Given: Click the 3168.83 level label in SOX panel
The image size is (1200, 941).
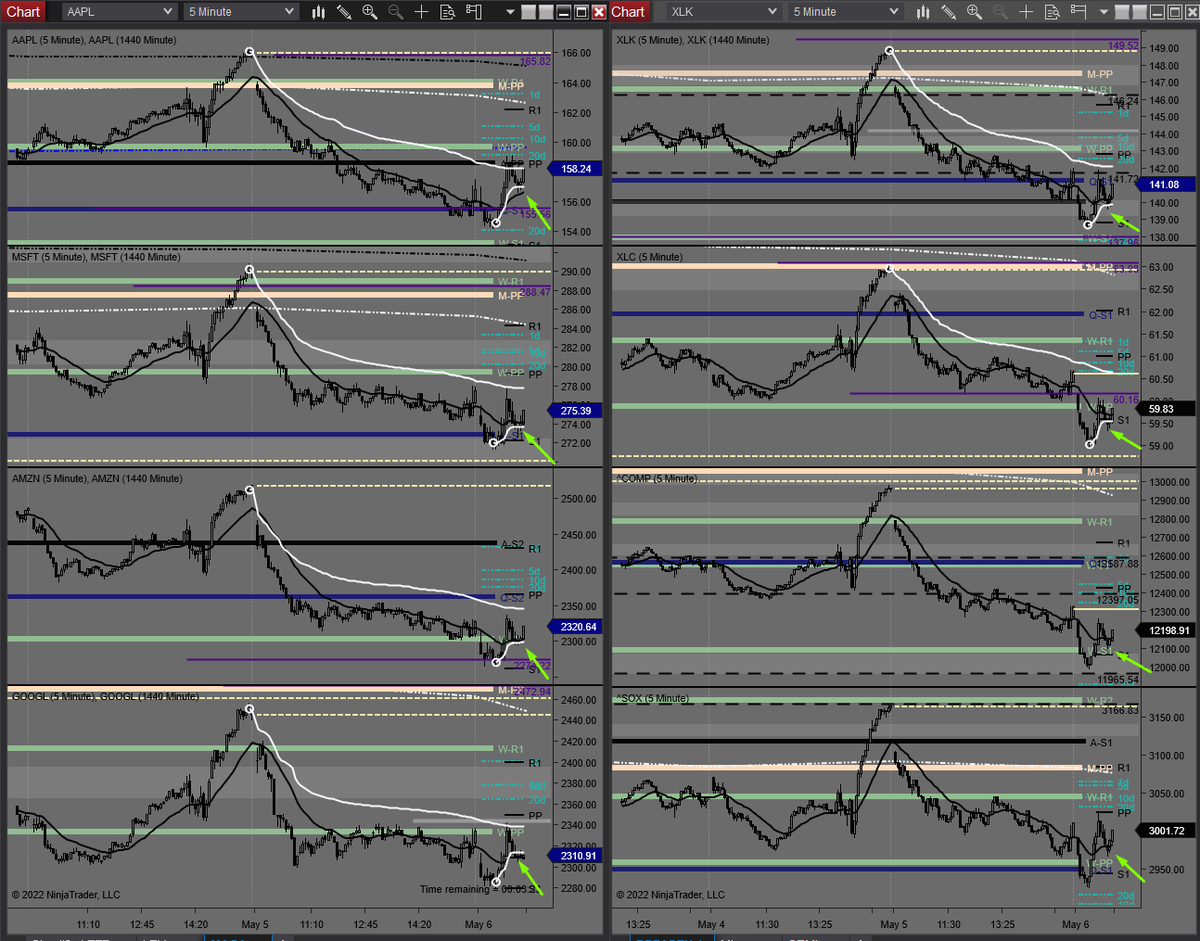Looking at the screenshot, I should [x=1120, y=711].
